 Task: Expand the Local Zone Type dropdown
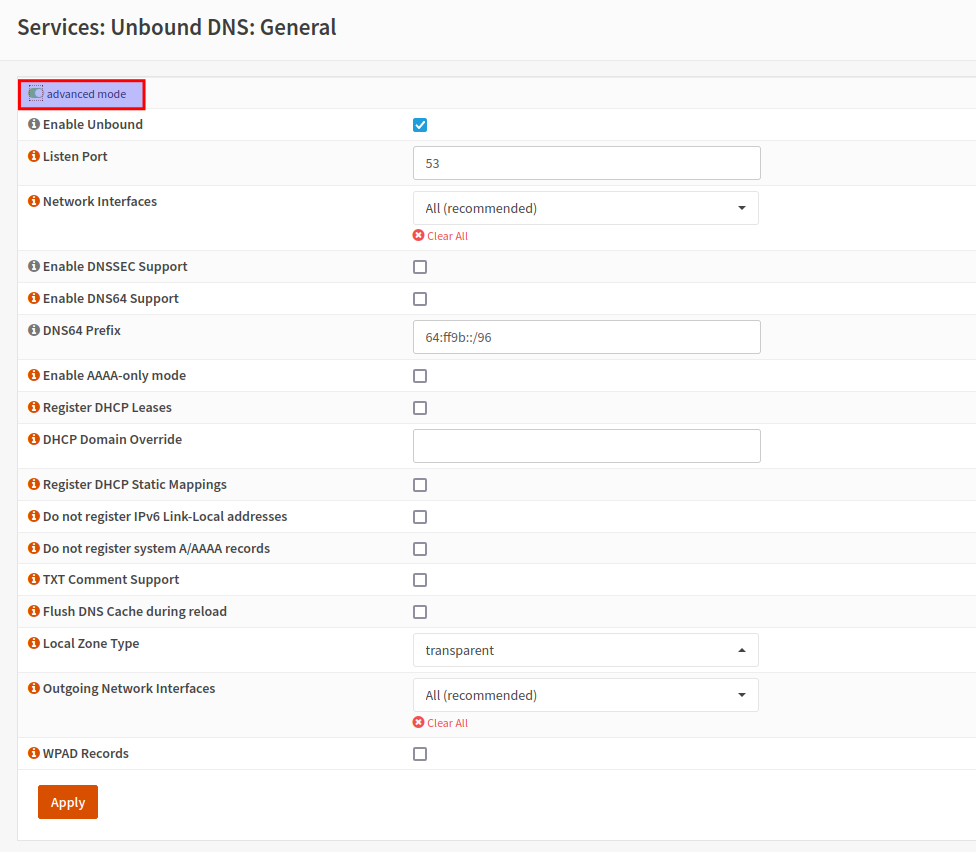[585, 650]
